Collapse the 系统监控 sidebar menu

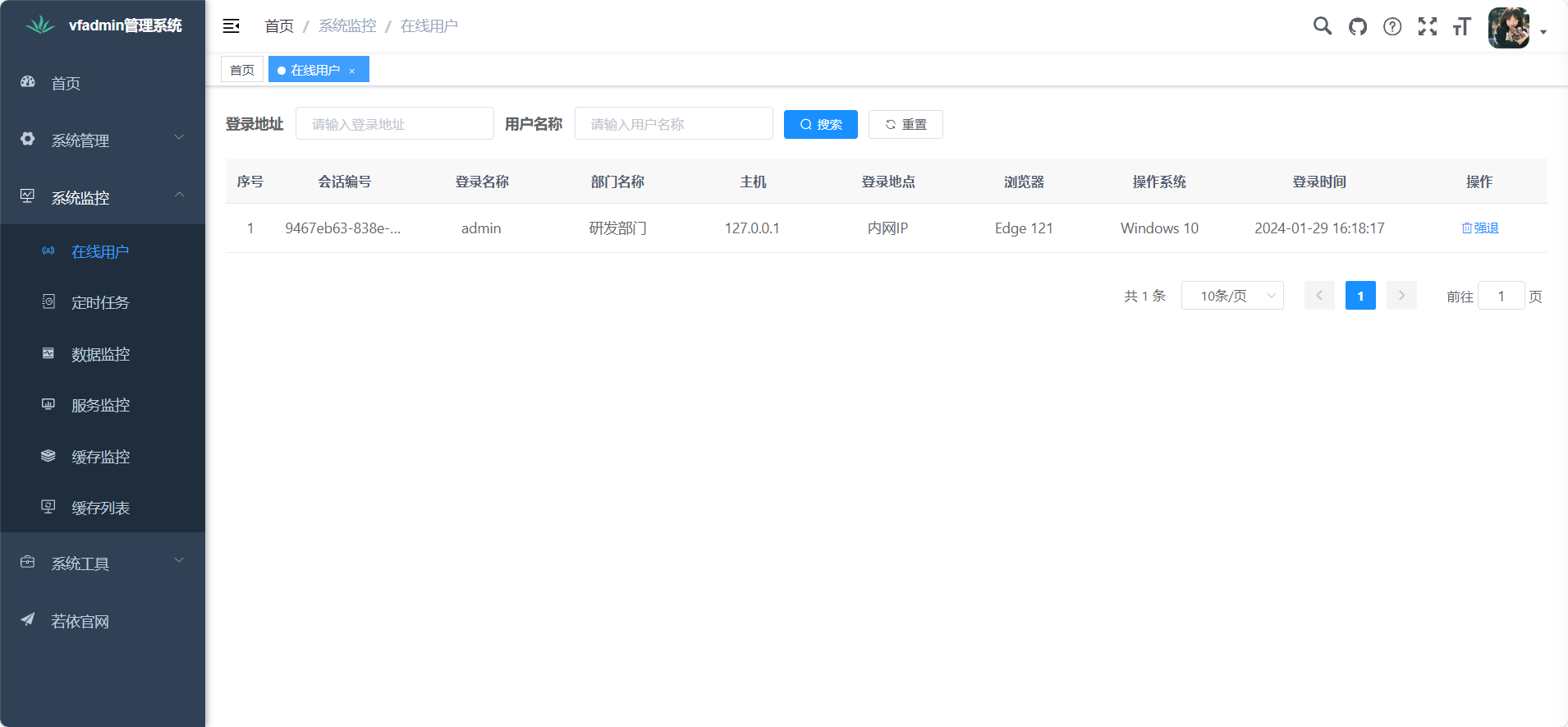(x=103, y=198)
